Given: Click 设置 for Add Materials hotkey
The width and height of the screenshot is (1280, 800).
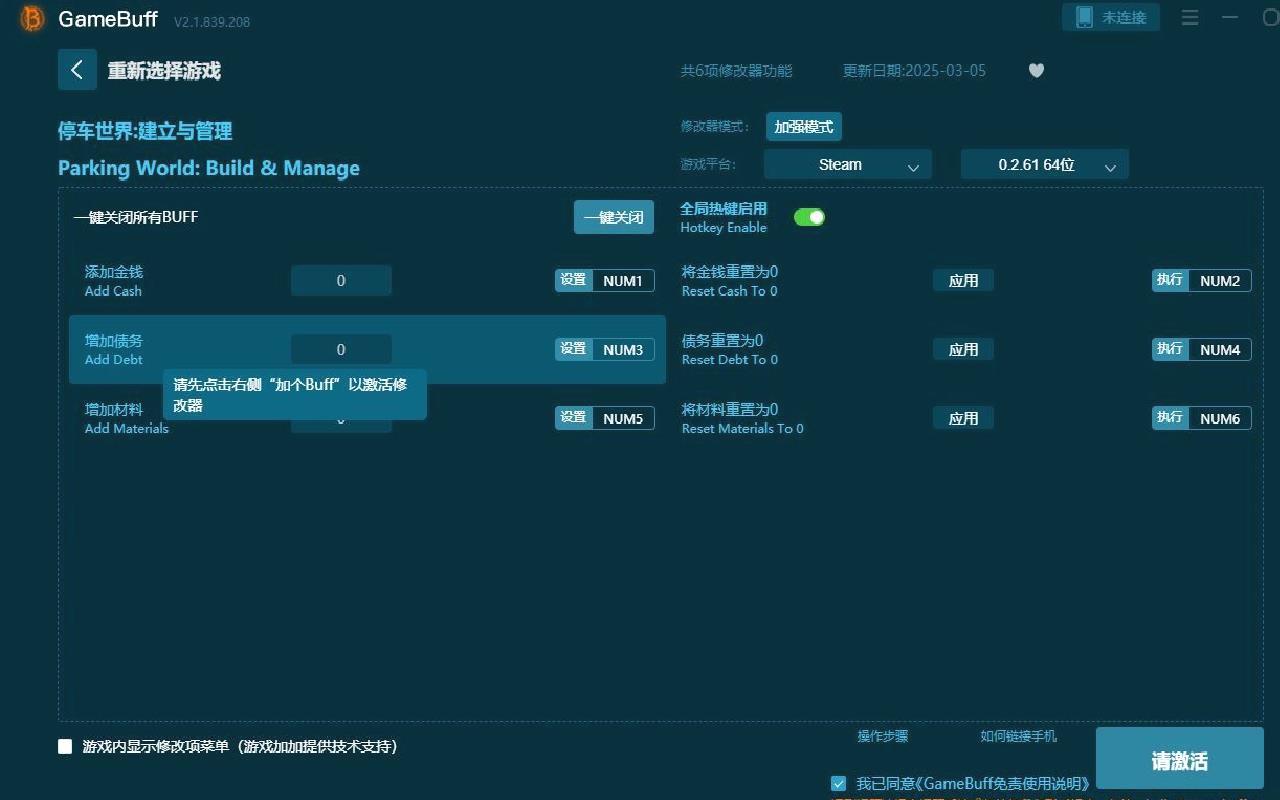Looking at the screenshot, I should click(573, 418).
